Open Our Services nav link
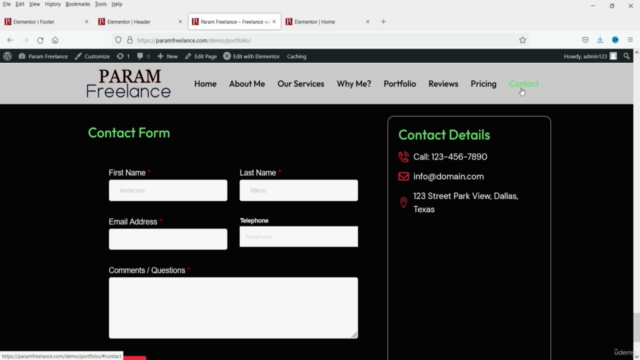This screenshot has height=360, width=640. pyautogui.click(x=301, y=84)
